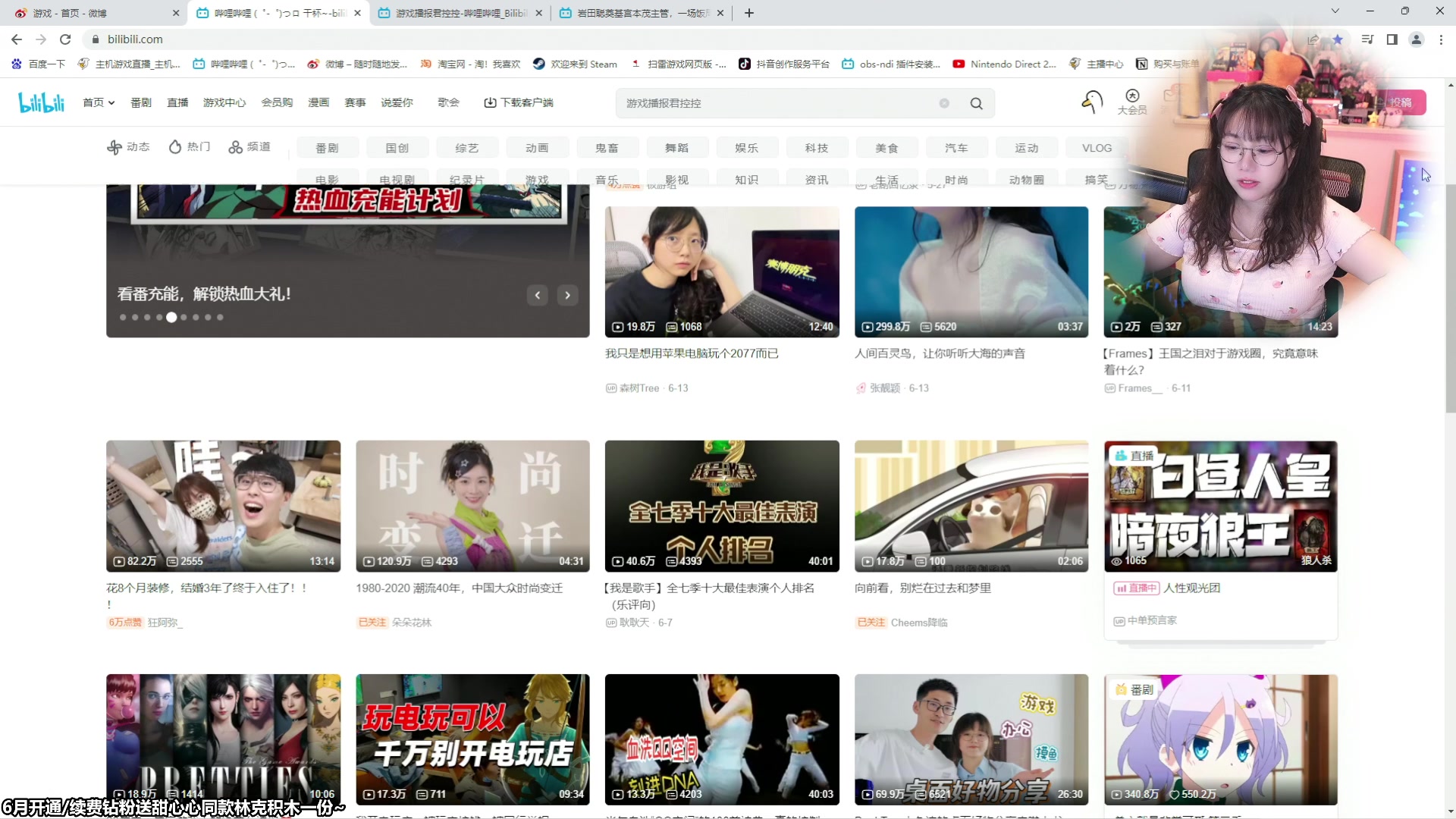Open 百度一下 bookmark
The height and width of the screenshot is (819, 1456).
point(38,64)
